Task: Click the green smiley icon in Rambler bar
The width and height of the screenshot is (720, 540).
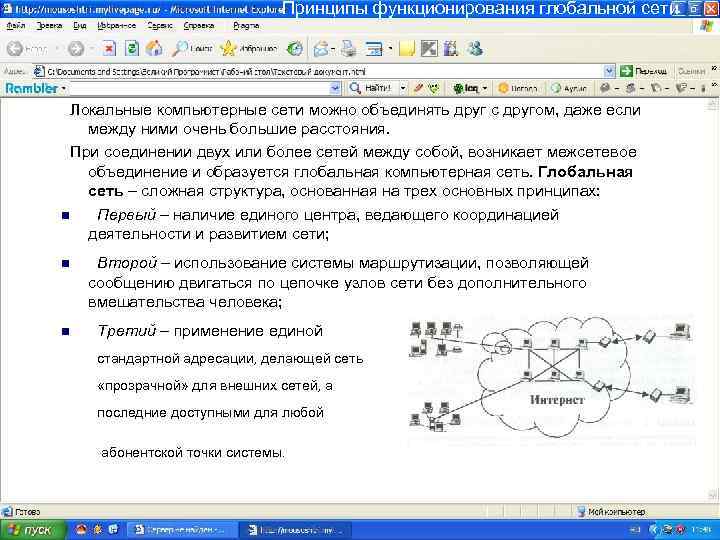Action: (x=433, y=88)
